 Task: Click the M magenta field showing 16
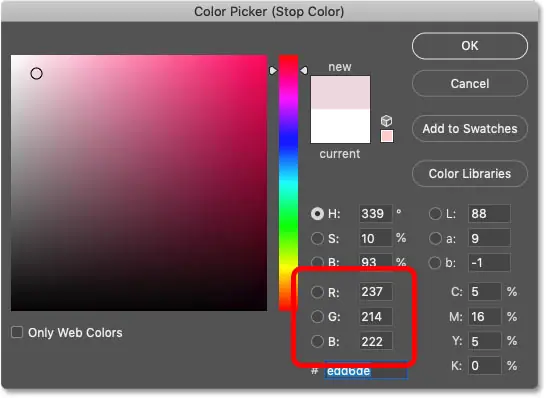(484, 317)
